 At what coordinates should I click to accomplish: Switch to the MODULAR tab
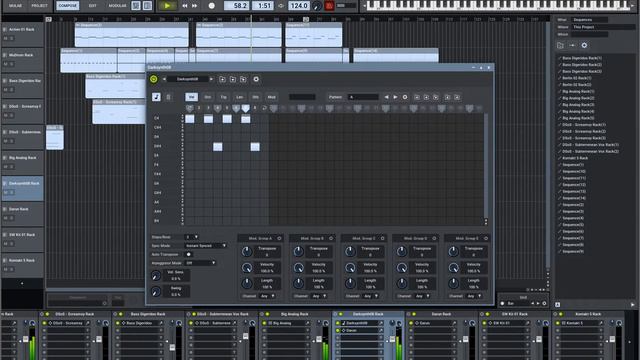point(118,6)
